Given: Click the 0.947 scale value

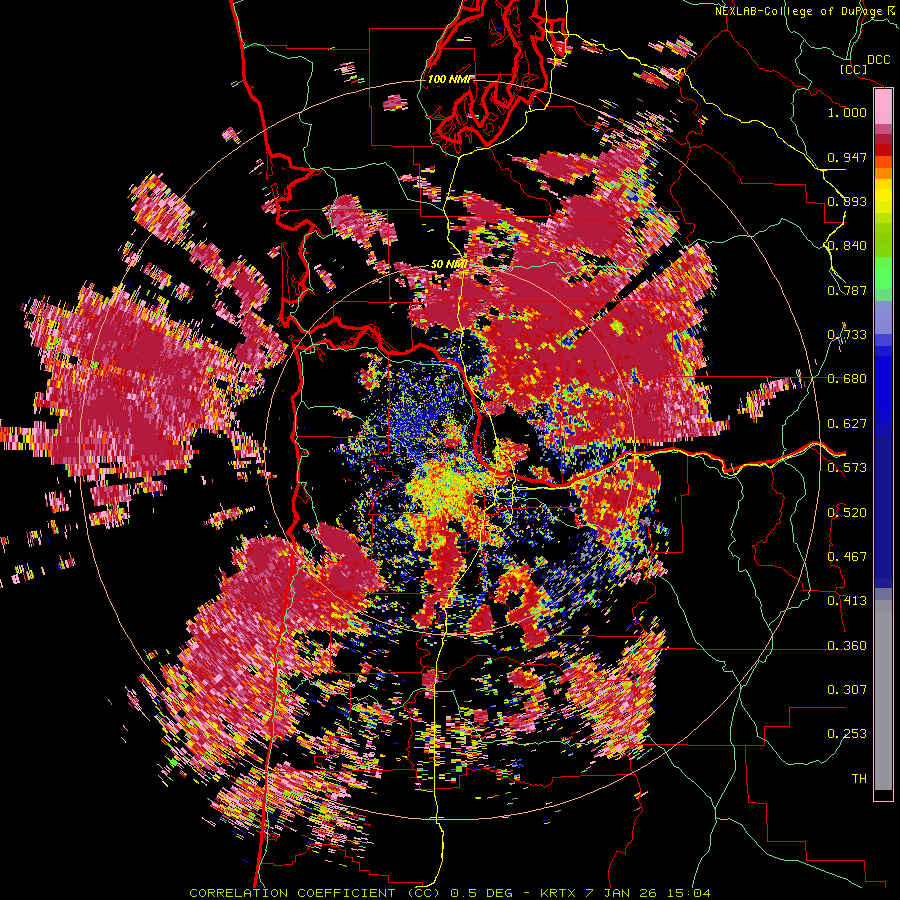Looking at the screenshot, I should pos(847,157).
